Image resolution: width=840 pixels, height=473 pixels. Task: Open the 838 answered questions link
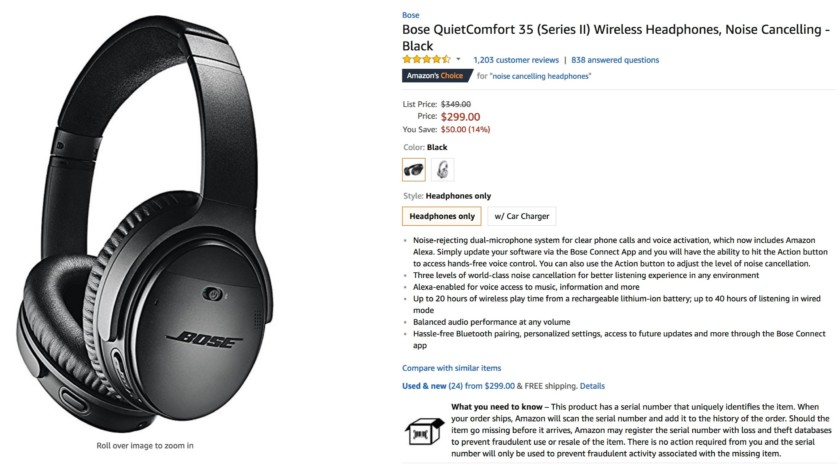click(615, 60)
